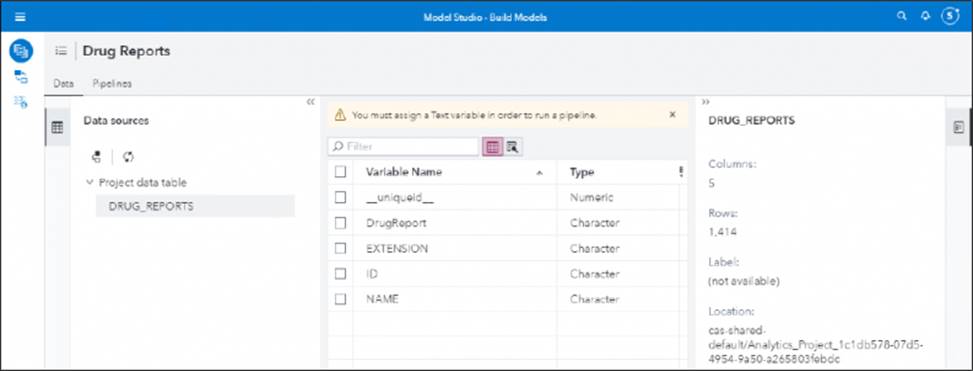Check the DrugReport variable checkbox
Image resolution: width=973 pixels, height=371 pixels.
pyautogui.click(x=340, y=223)
